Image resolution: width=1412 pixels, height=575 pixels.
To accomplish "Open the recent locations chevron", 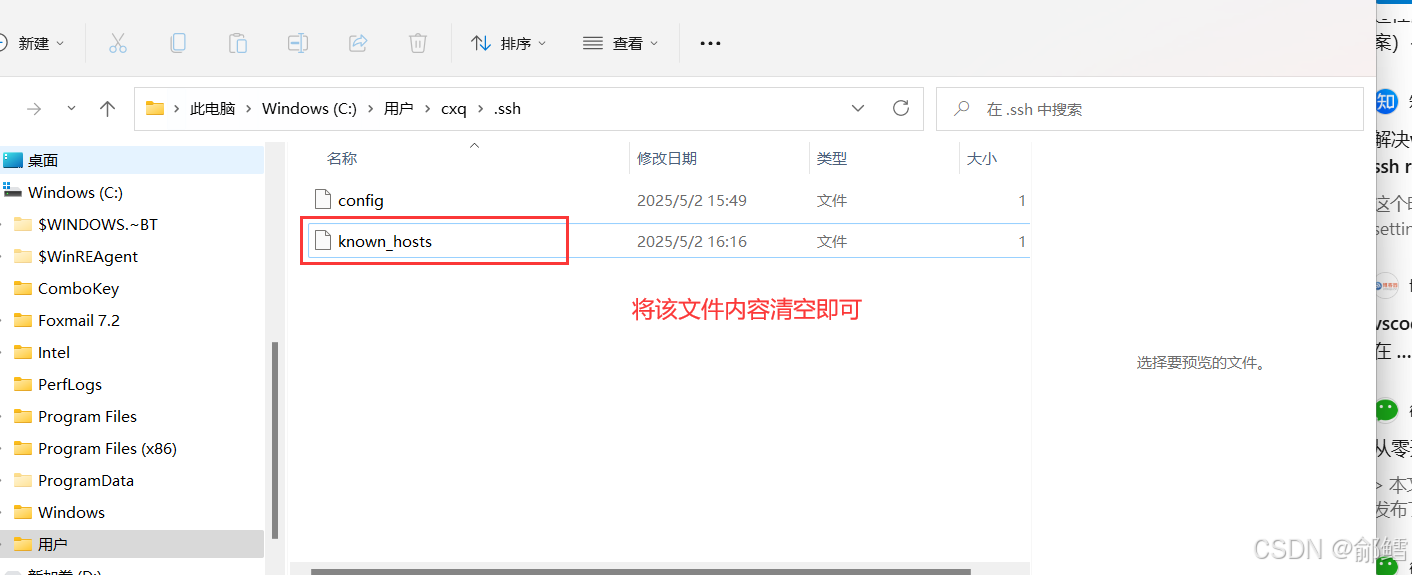I will click(71, 109).
